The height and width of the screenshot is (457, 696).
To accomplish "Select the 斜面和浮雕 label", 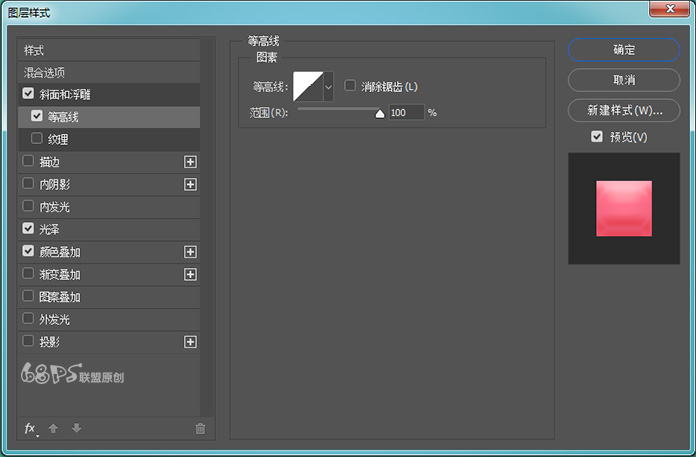I will pos(65,95).
